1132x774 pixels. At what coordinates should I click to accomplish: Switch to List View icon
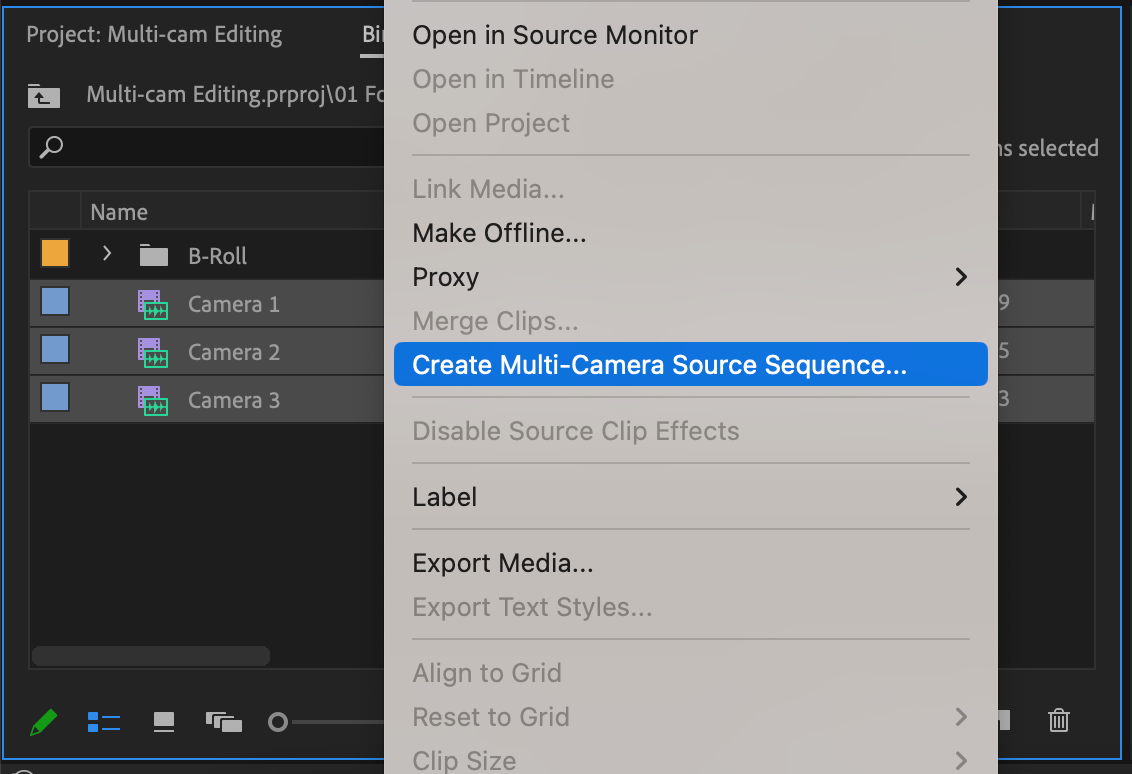coord(104,722)
